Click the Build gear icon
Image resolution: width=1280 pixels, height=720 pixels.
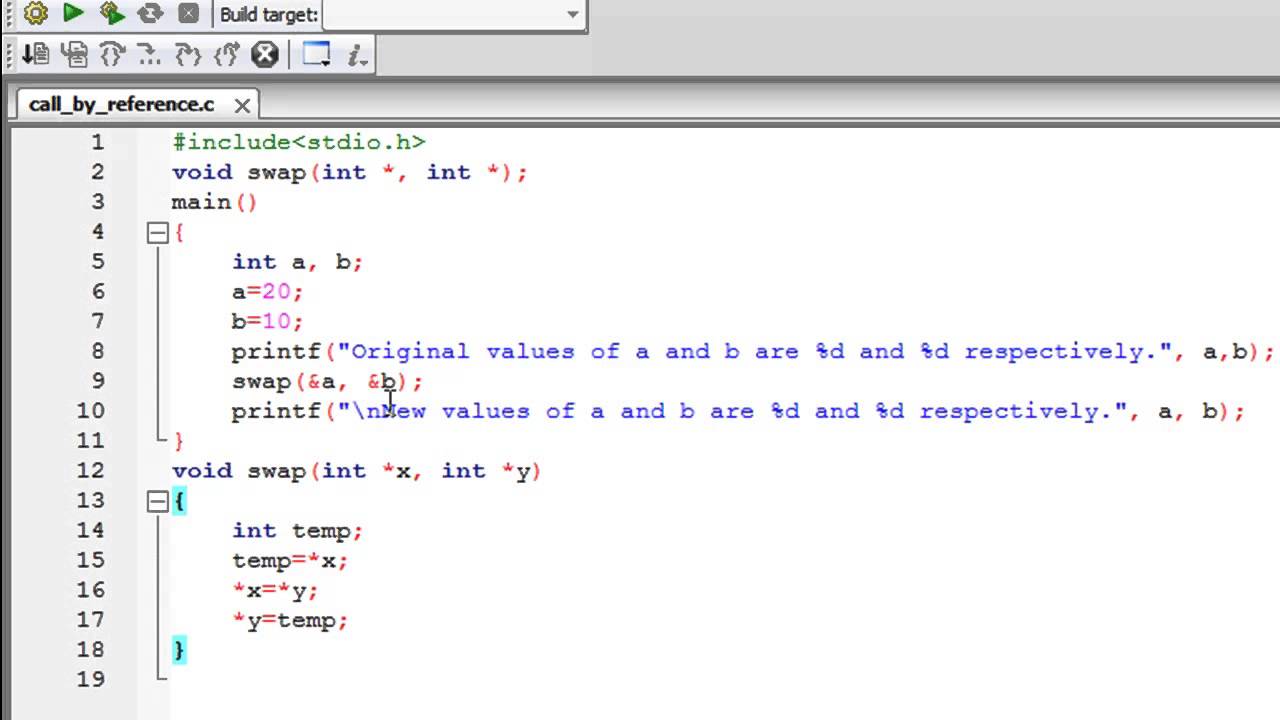click(35, 14)
